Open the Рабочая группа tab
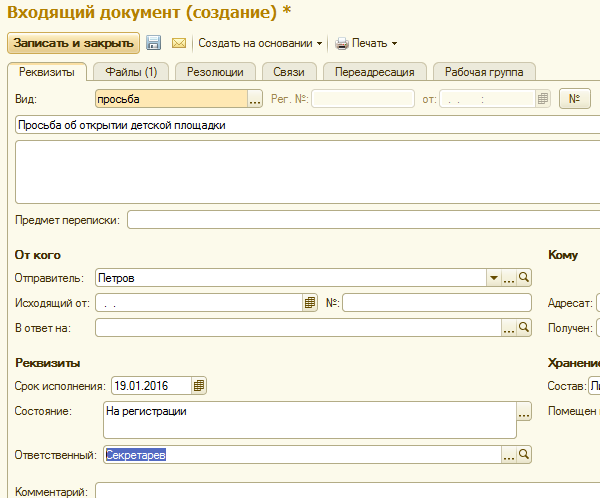This screenshot has height=498, width=600. tap(484, 72)
